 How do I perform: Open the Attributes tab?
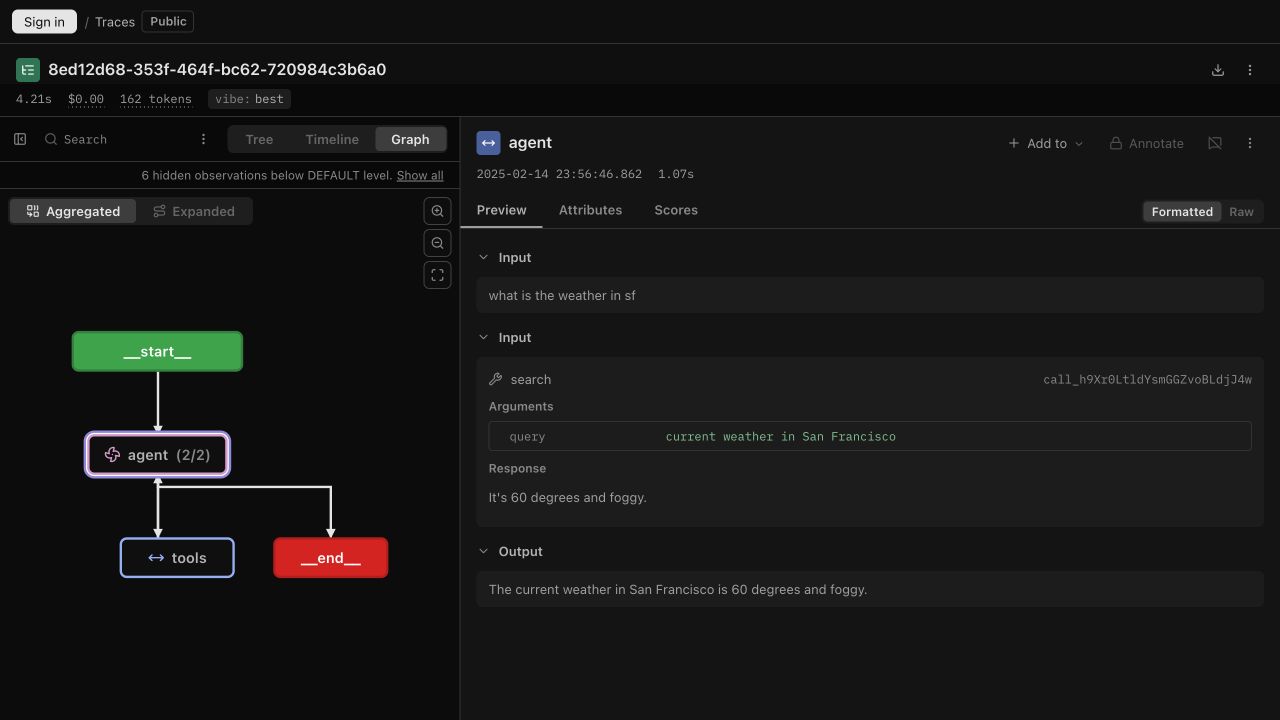[590, 210]
